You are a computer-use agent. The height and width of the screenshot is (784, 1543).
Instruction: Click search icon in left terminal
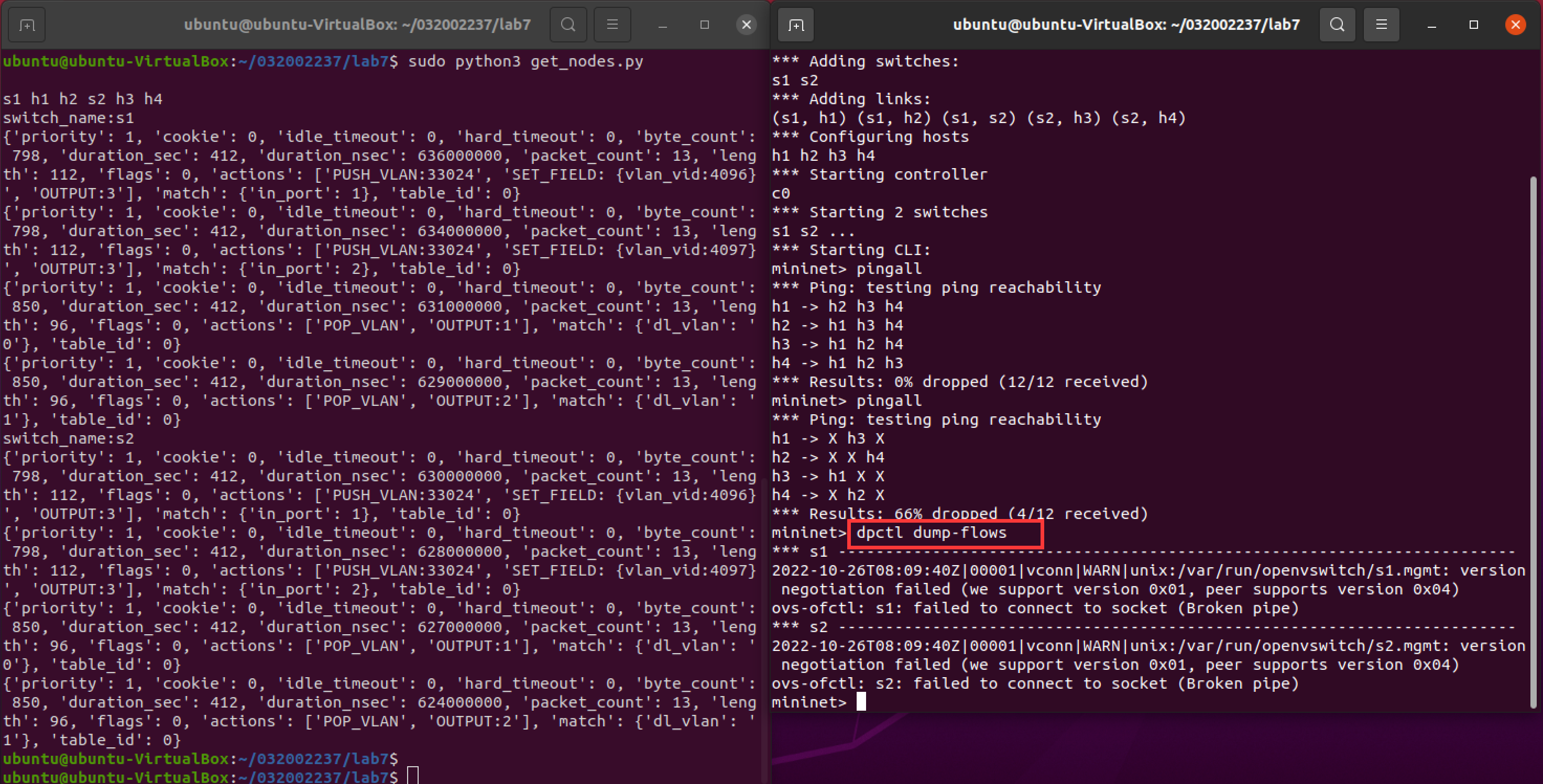(x=568, y=25)
